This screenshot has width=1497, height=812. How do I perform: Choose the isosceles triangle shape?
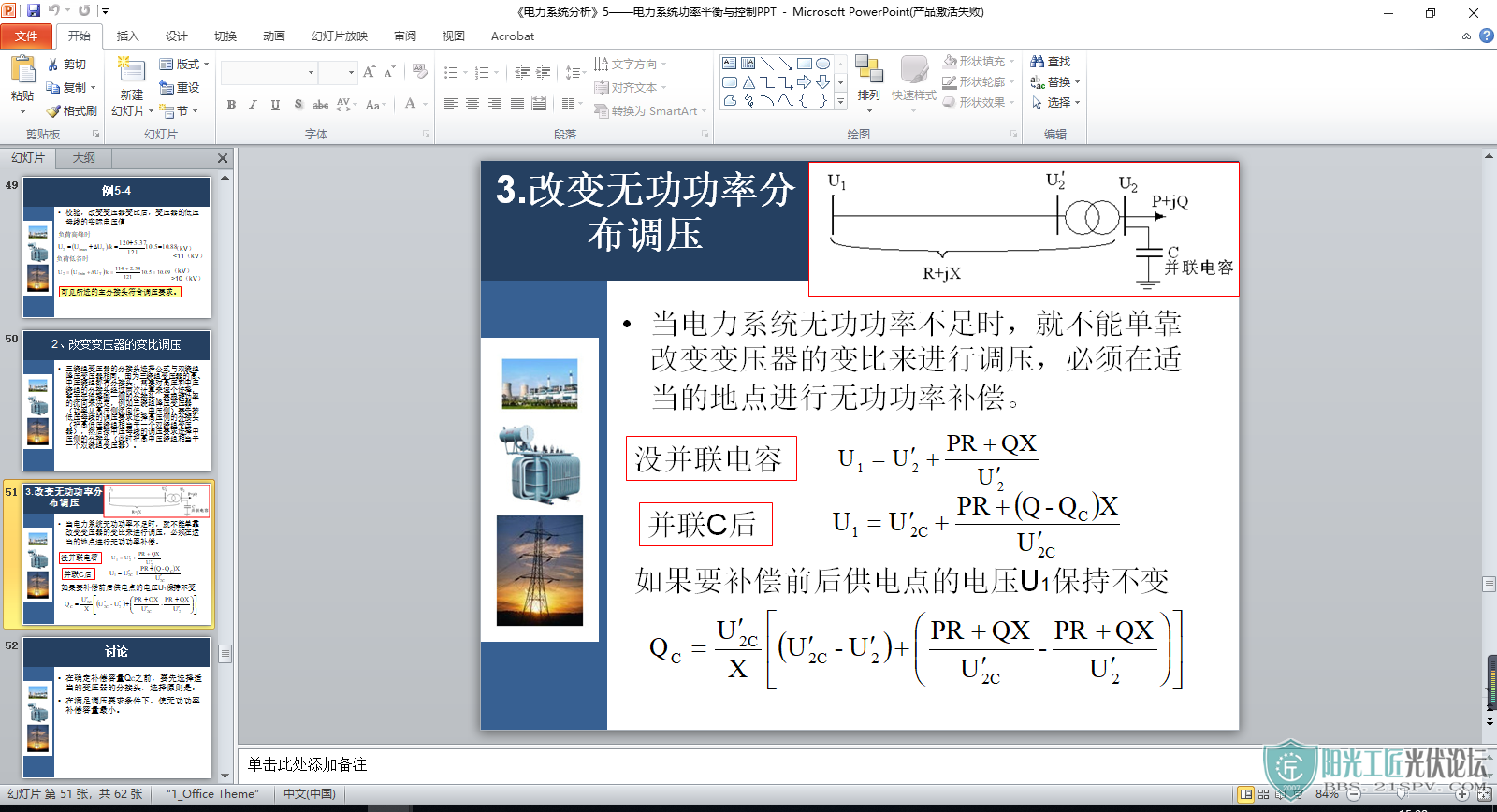click(748, 82)
